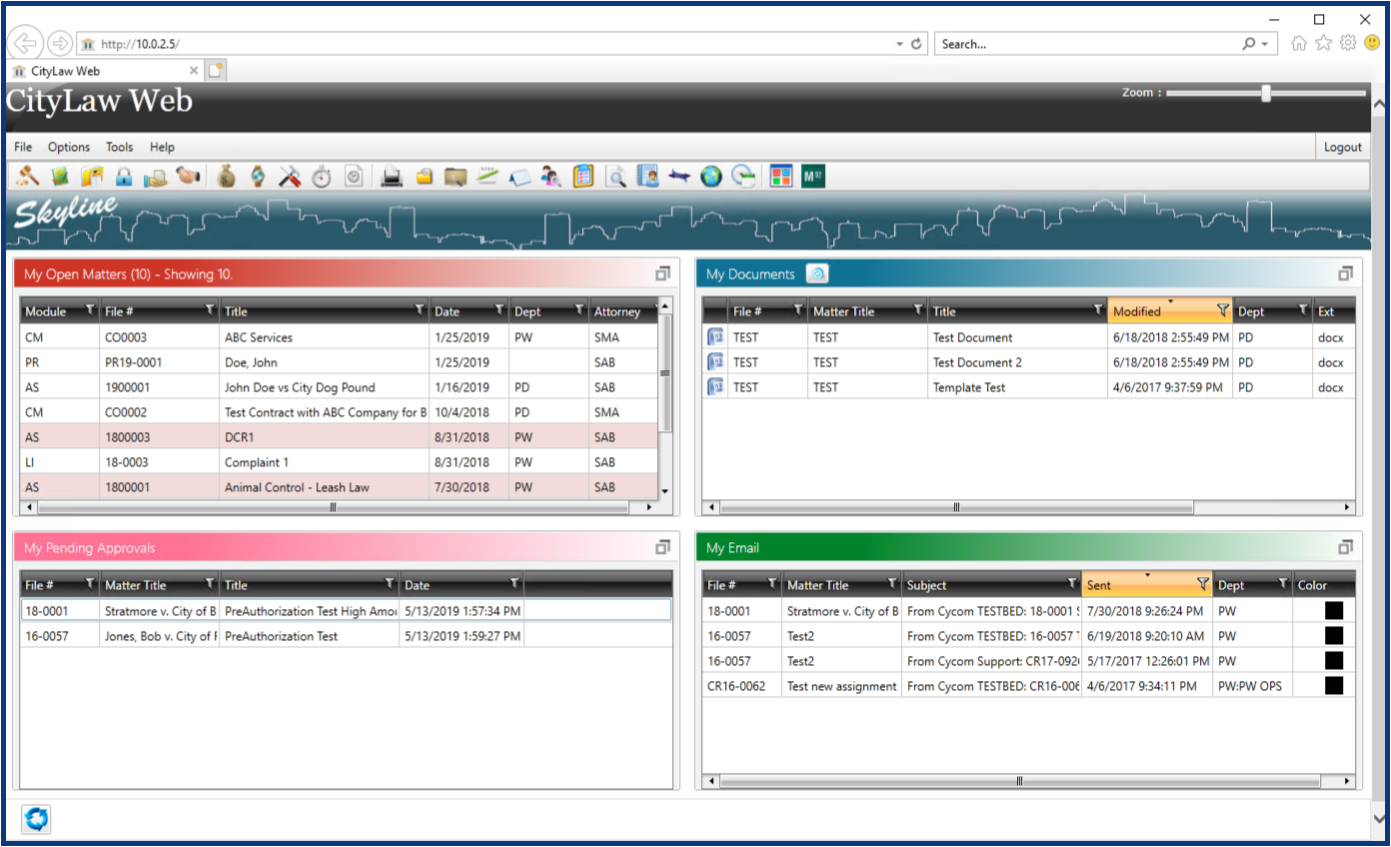1391x847 pixels.
Task: Adjust the Zoom slider at top right
Action: pyautogui.click(x=1264, y=92)
